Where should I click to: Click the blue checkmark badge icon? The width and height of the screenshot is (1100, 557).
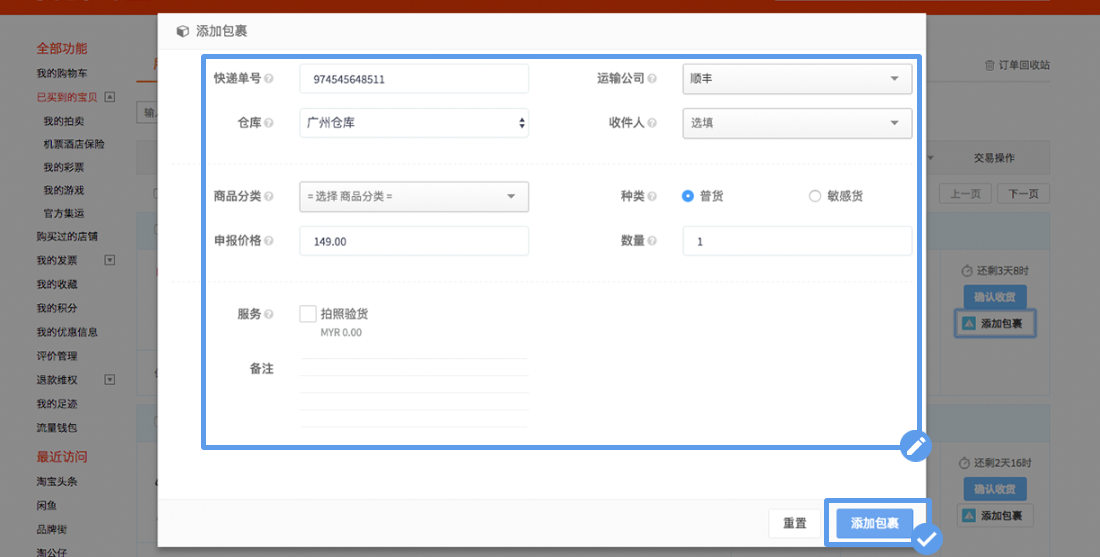[x=927, y=540]
